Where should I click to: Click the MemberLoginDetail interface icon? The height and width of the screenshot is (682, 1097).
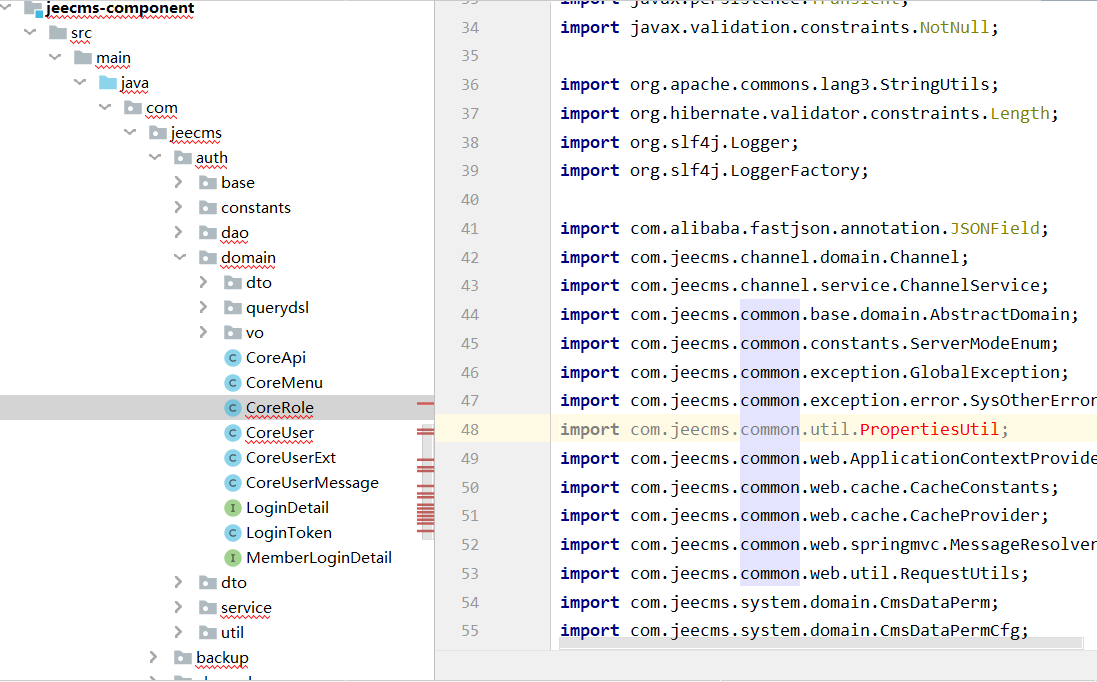coord(233,558)
